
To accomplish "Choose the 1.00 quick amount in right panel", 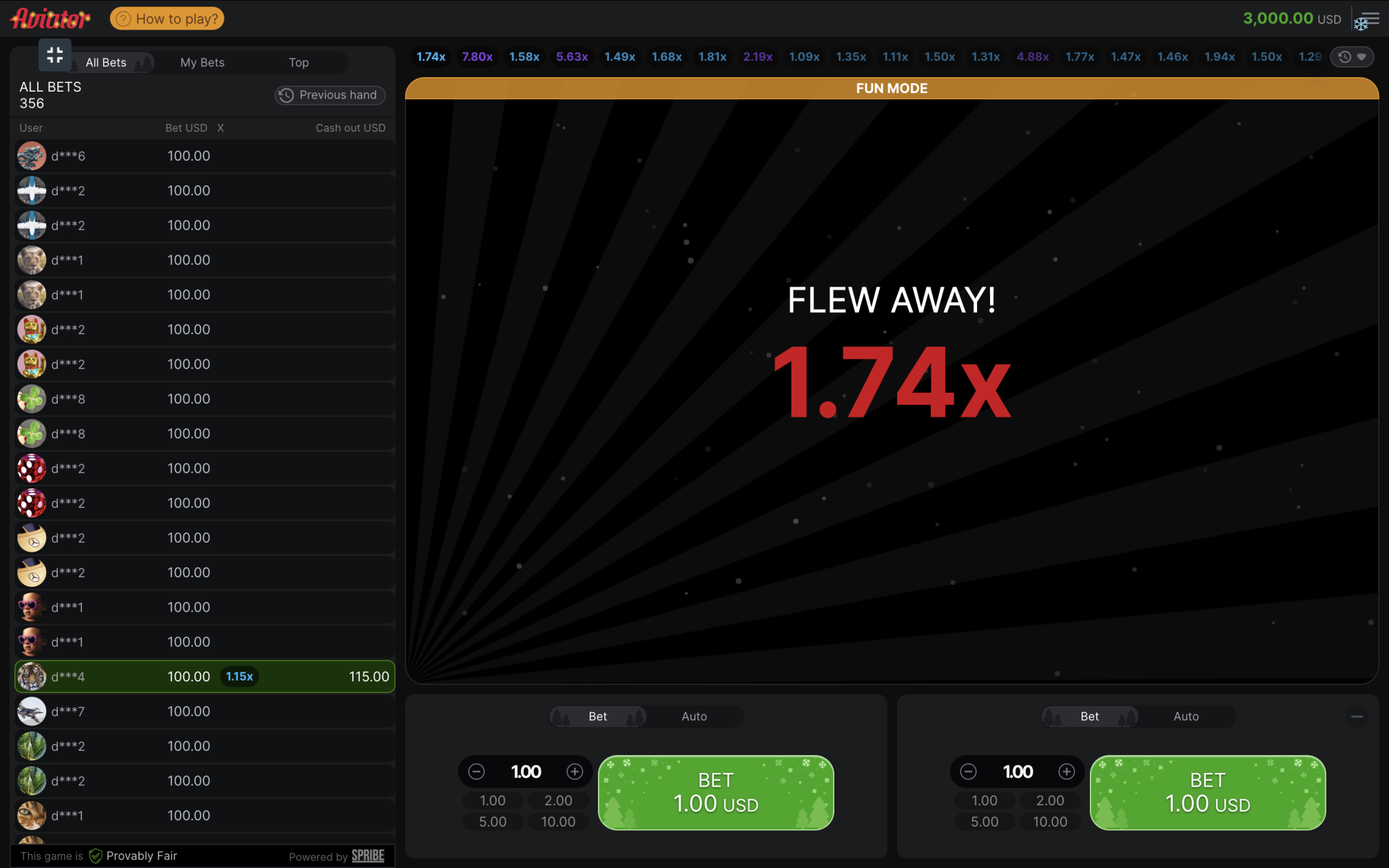I will click(985, 801).
